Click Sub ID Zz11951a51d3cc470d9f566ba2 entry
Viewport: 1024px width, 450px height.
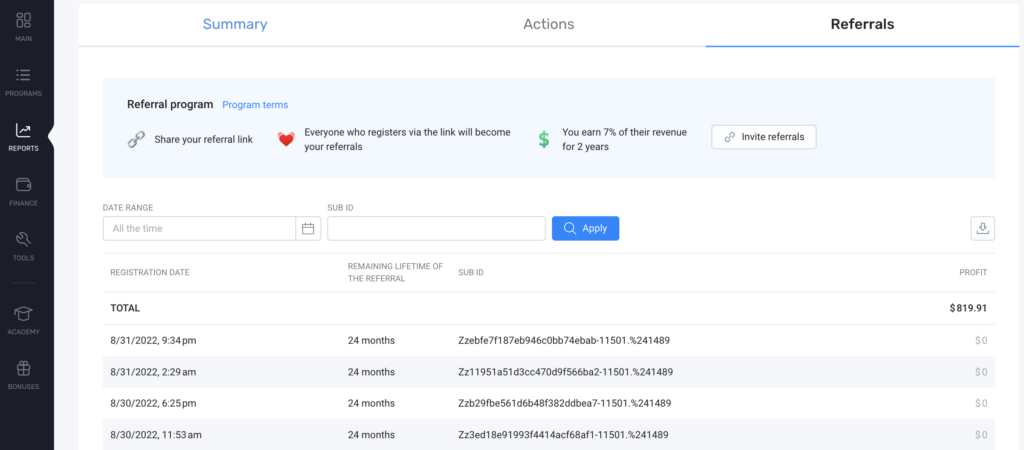pyautogui.click(x=565, y=372)
